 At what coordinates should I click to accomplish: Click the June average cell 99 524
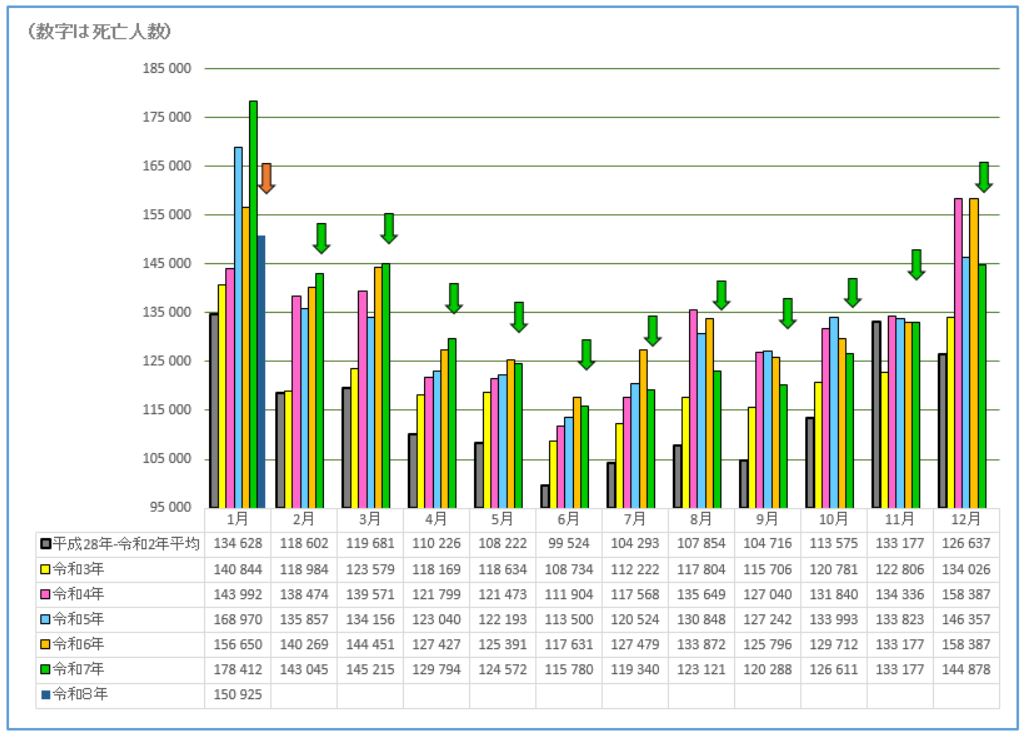569,544
